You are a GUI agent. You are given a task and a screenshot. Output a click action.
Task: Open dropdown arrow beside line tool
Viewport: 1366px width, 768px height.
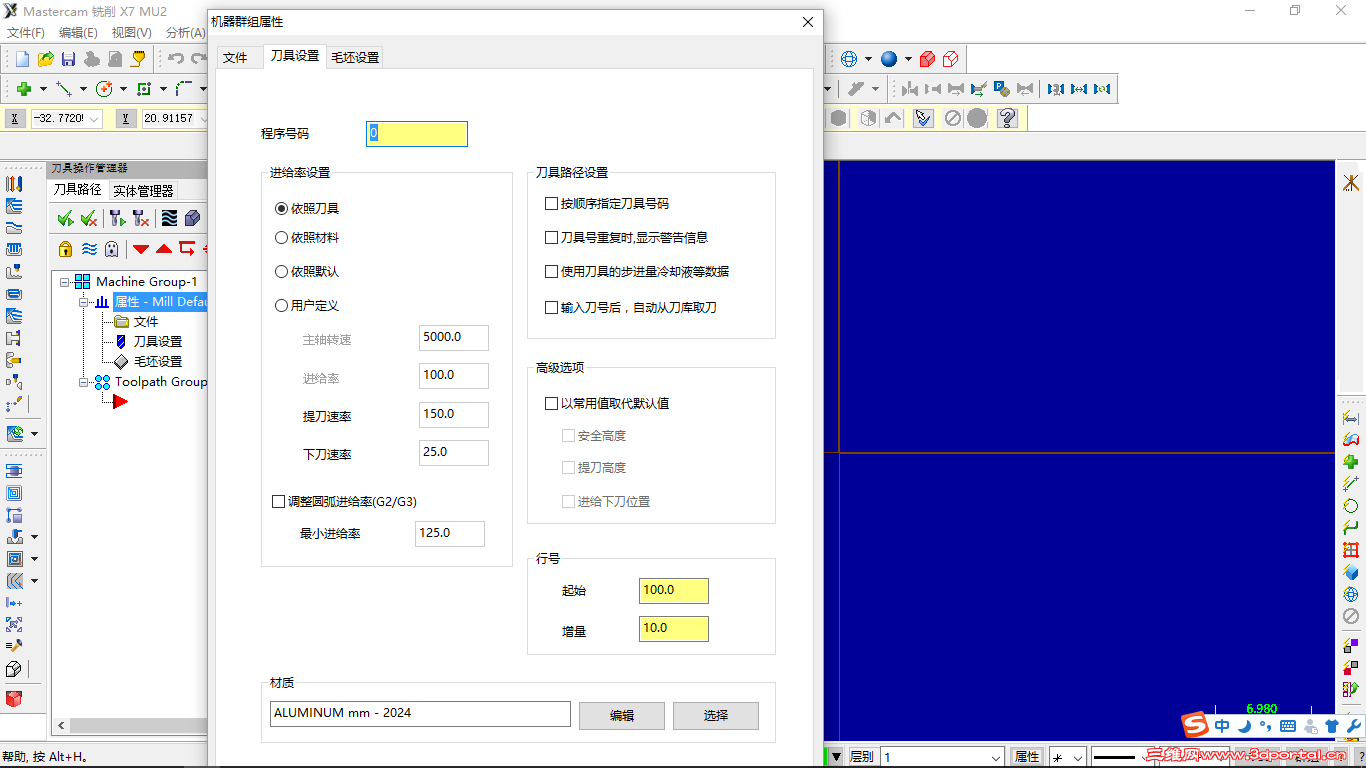tap(83, 89)
